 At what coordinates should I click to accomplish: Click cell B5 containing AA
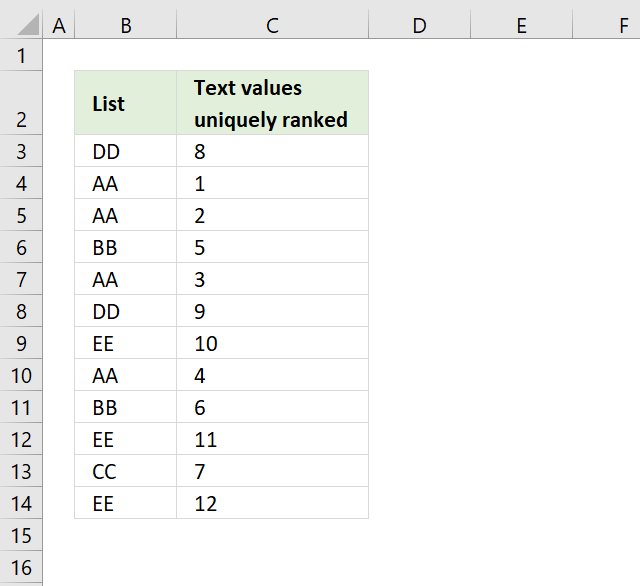[126, 215]
